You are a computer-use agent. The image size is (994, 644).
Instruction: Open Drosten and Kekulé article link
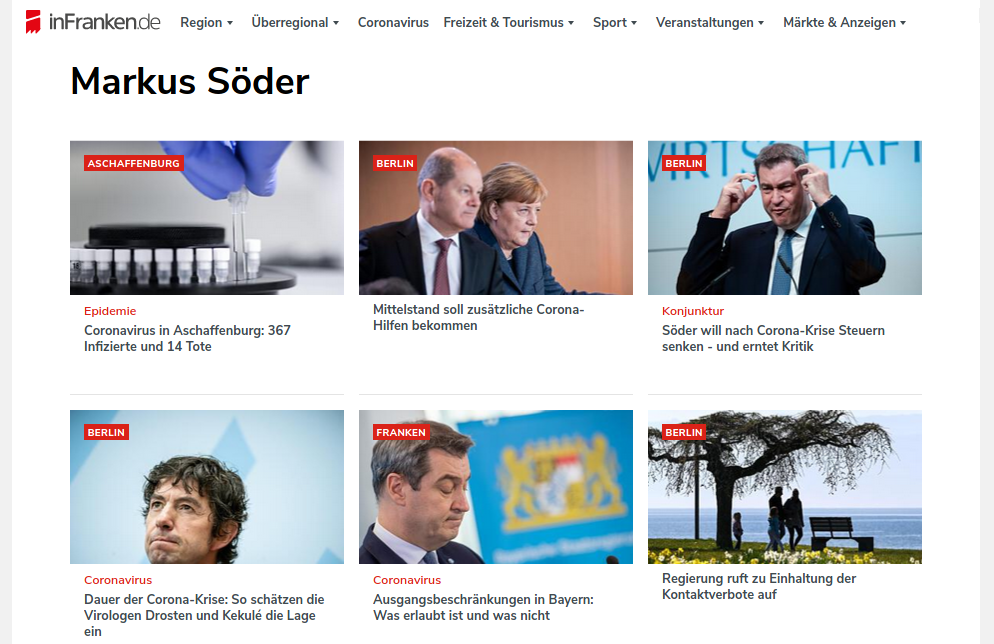point(204,615)
